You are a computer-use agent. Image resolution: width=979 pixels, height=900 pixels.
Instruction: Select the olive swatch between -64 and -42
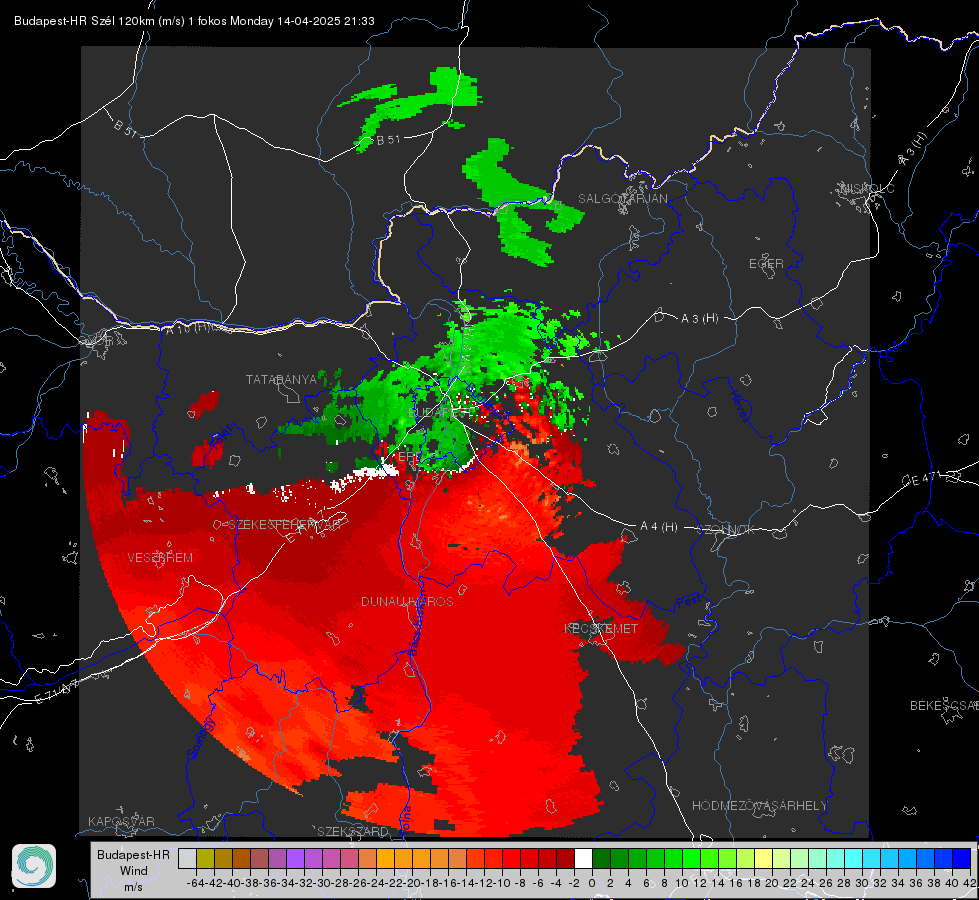(205, 858)
